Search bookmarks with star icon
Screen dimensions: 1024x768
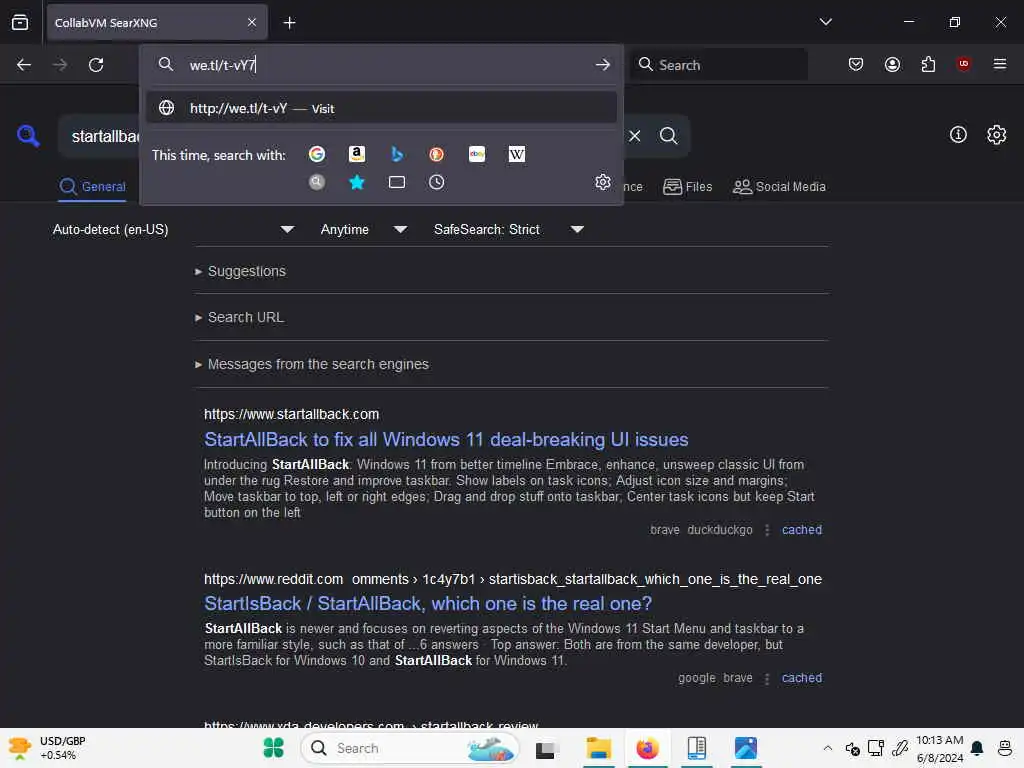point(357,182)
